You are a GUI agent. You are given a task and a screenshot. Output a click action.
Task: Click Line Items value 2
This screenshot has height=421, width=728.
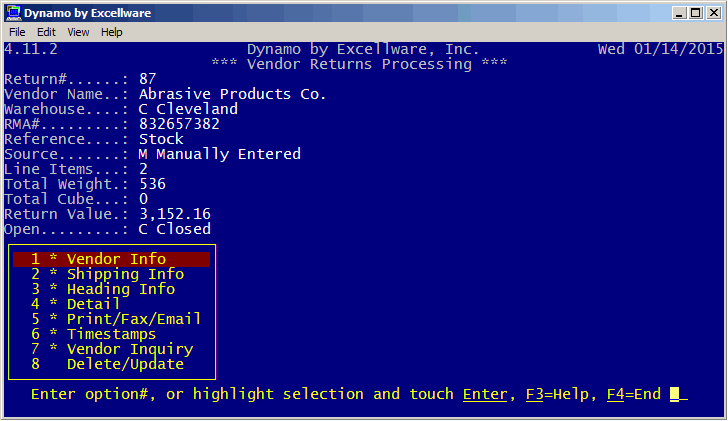tap(143, 169)
